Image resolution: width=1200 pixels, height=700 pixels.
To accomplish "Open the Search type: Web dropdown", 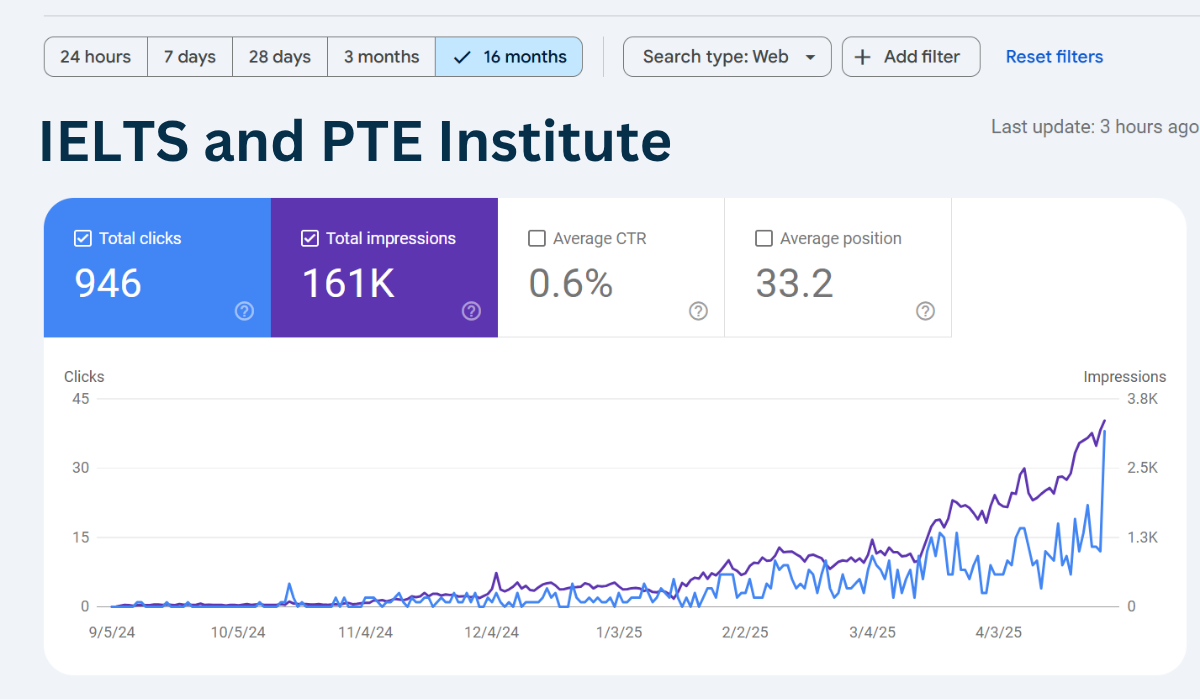I will 727,56.
